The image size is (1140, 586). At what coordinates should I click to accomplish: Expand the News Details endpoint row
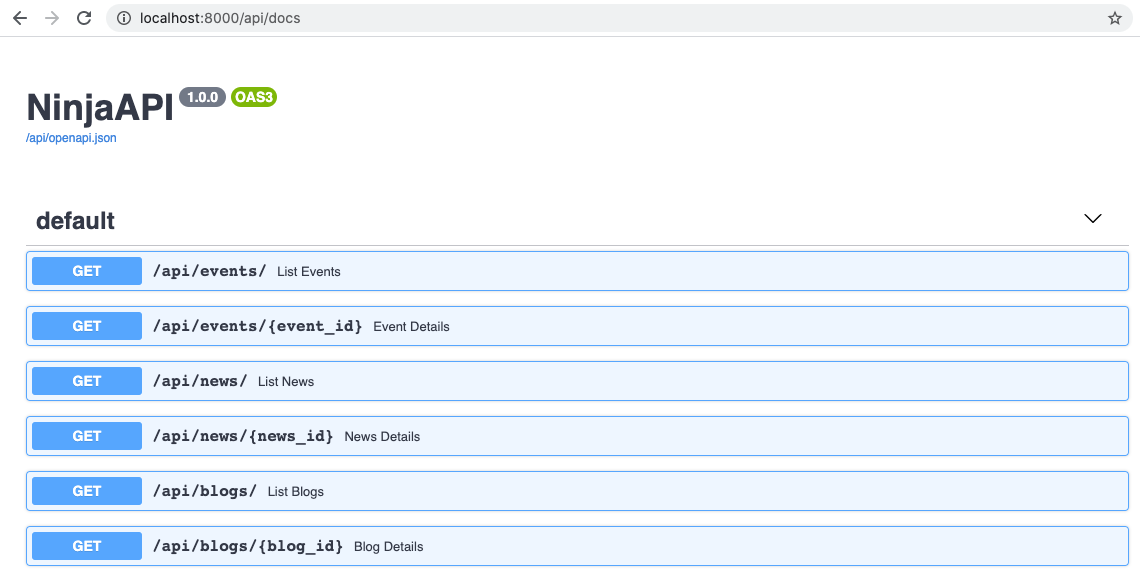click(x=600, y=436)
